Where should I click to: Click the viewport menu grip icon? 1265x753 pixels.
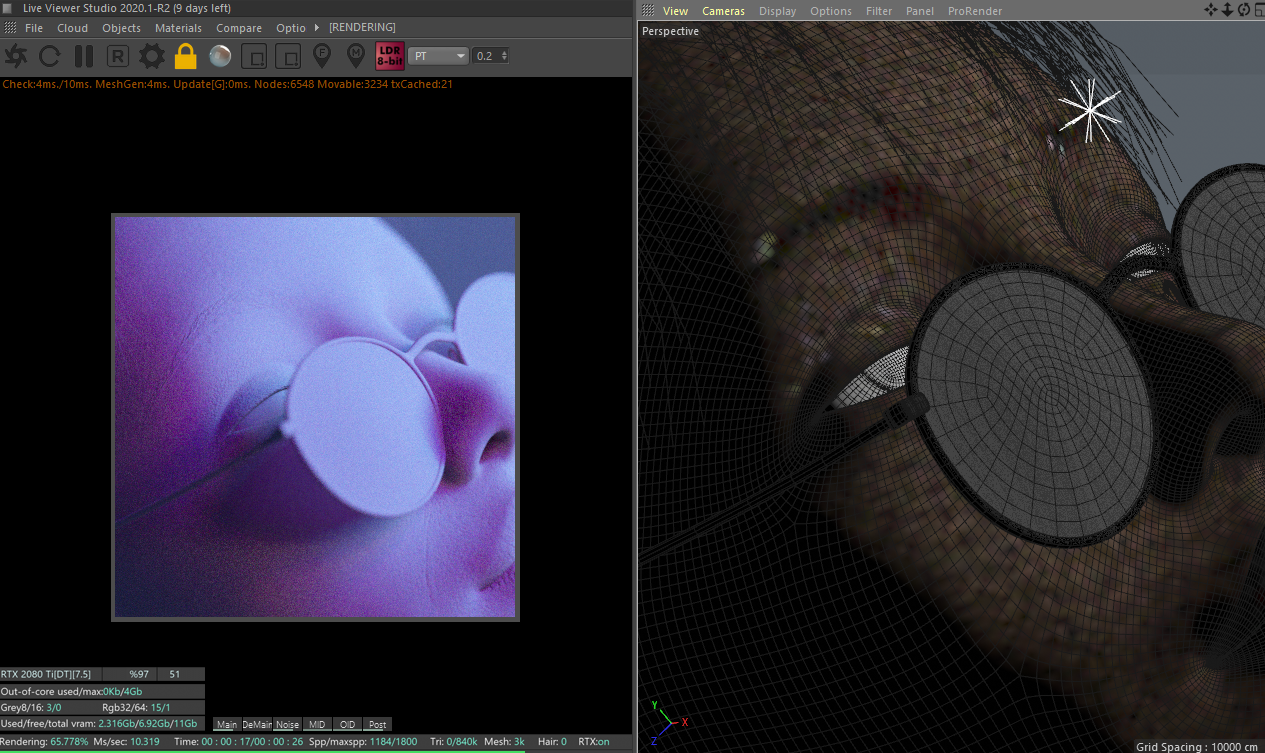click(648, 11)
